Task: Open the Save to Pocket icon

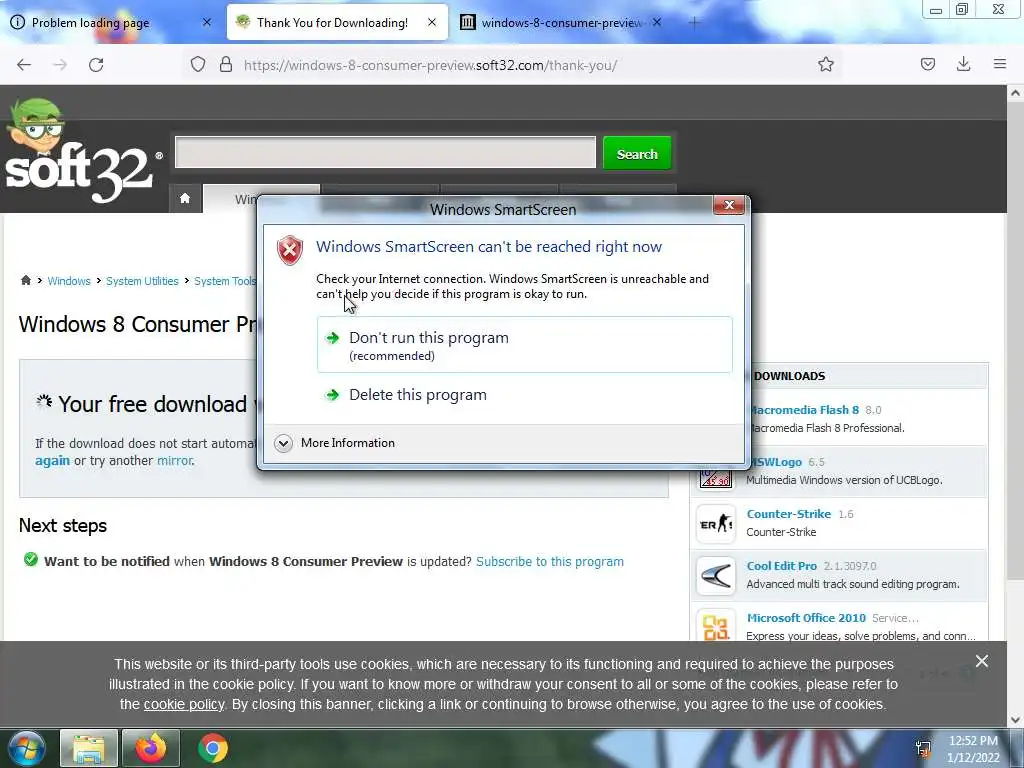Action: (927, 64)
